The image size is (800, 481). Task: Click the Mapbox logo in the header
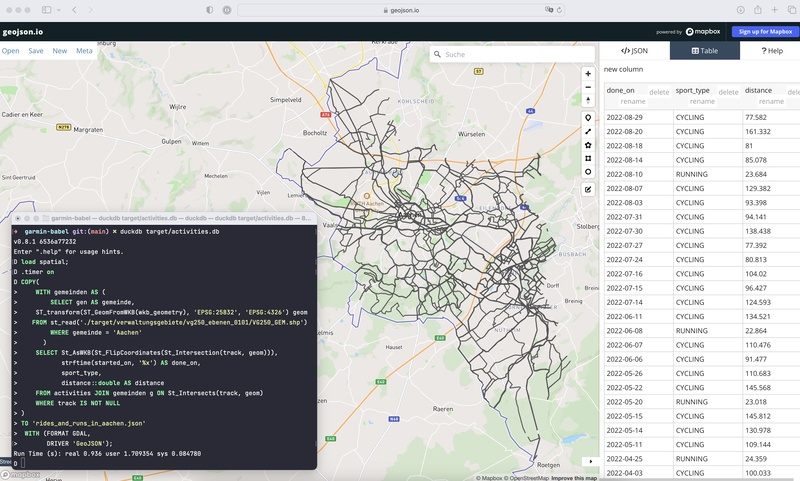[703, 32]
